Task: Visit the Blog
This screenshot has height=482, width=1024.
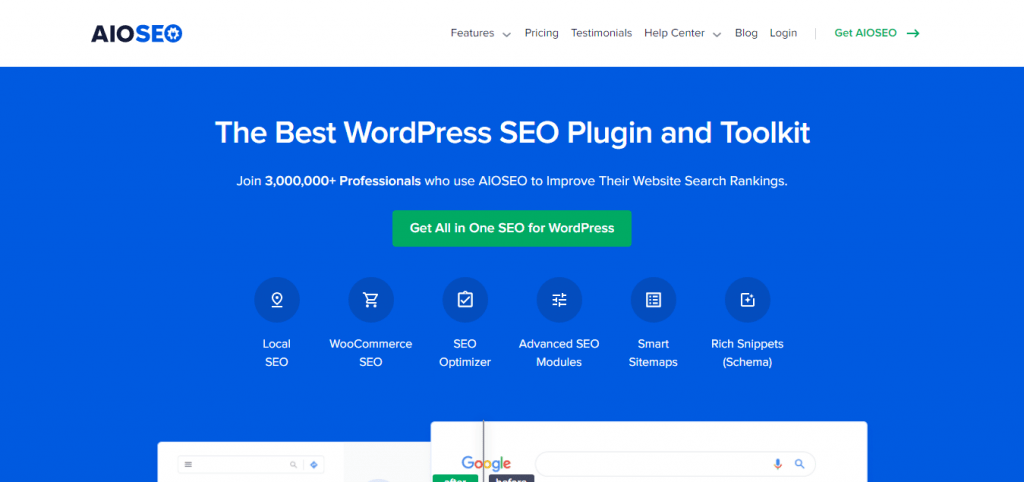Action: 746,33
